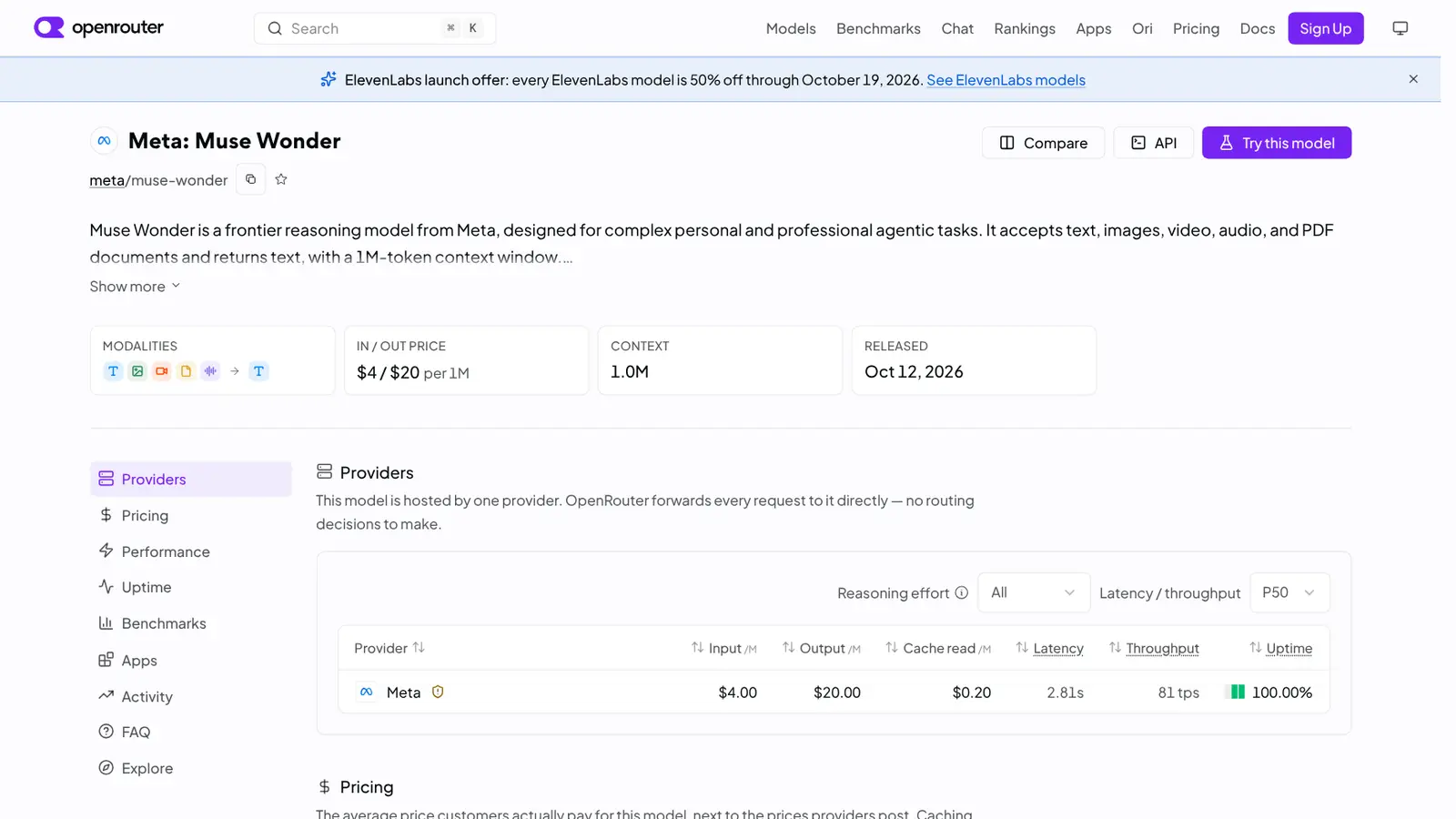Click the Oct 12, 2026 release date

[914, 371]
